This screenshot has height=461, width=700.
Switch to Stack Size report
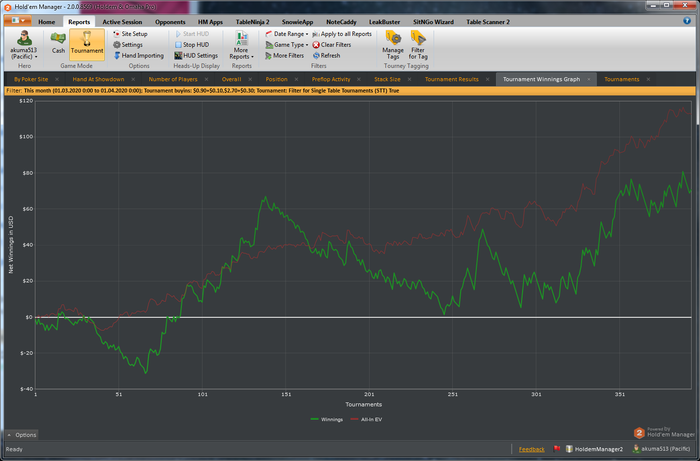tap(387, 79)
